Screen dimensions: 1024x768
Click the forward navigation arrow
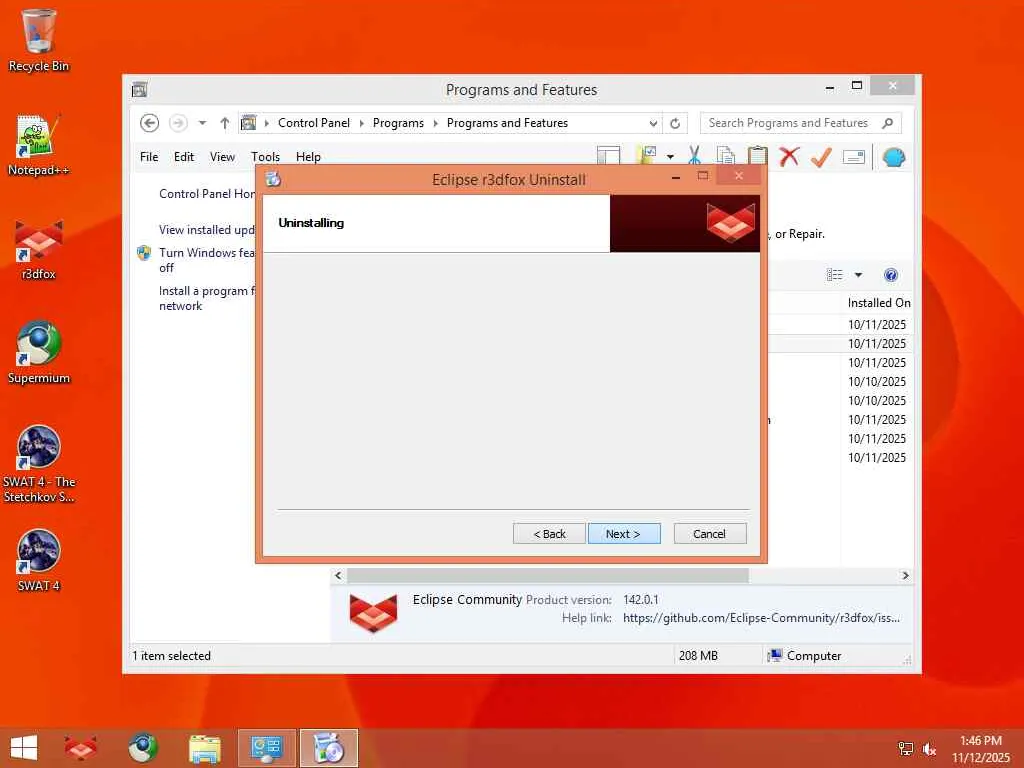(x=178, y=123)
